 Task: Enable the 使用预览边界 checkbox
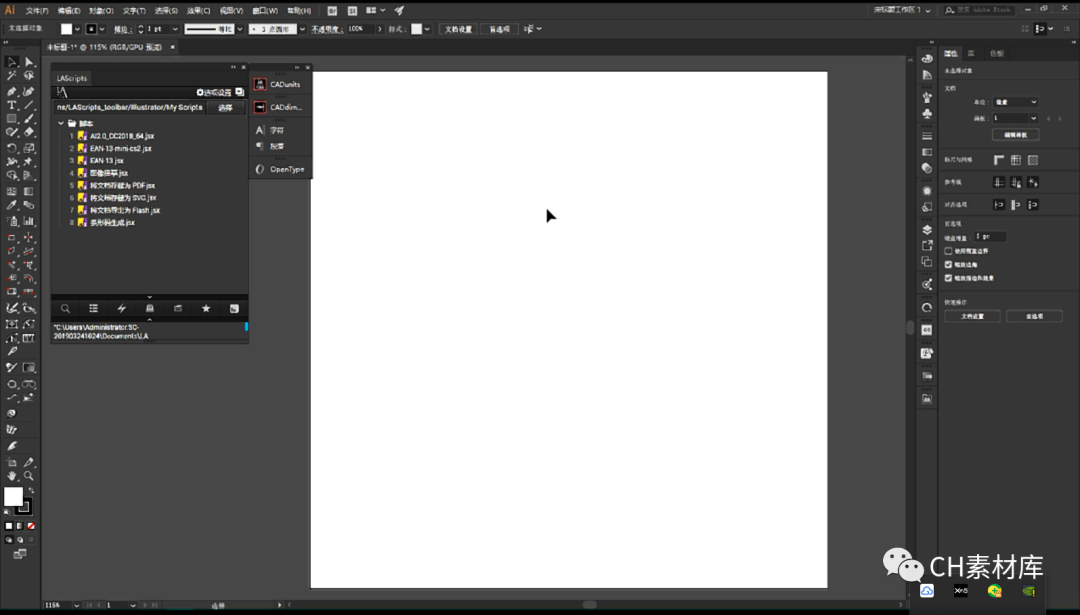949,251
